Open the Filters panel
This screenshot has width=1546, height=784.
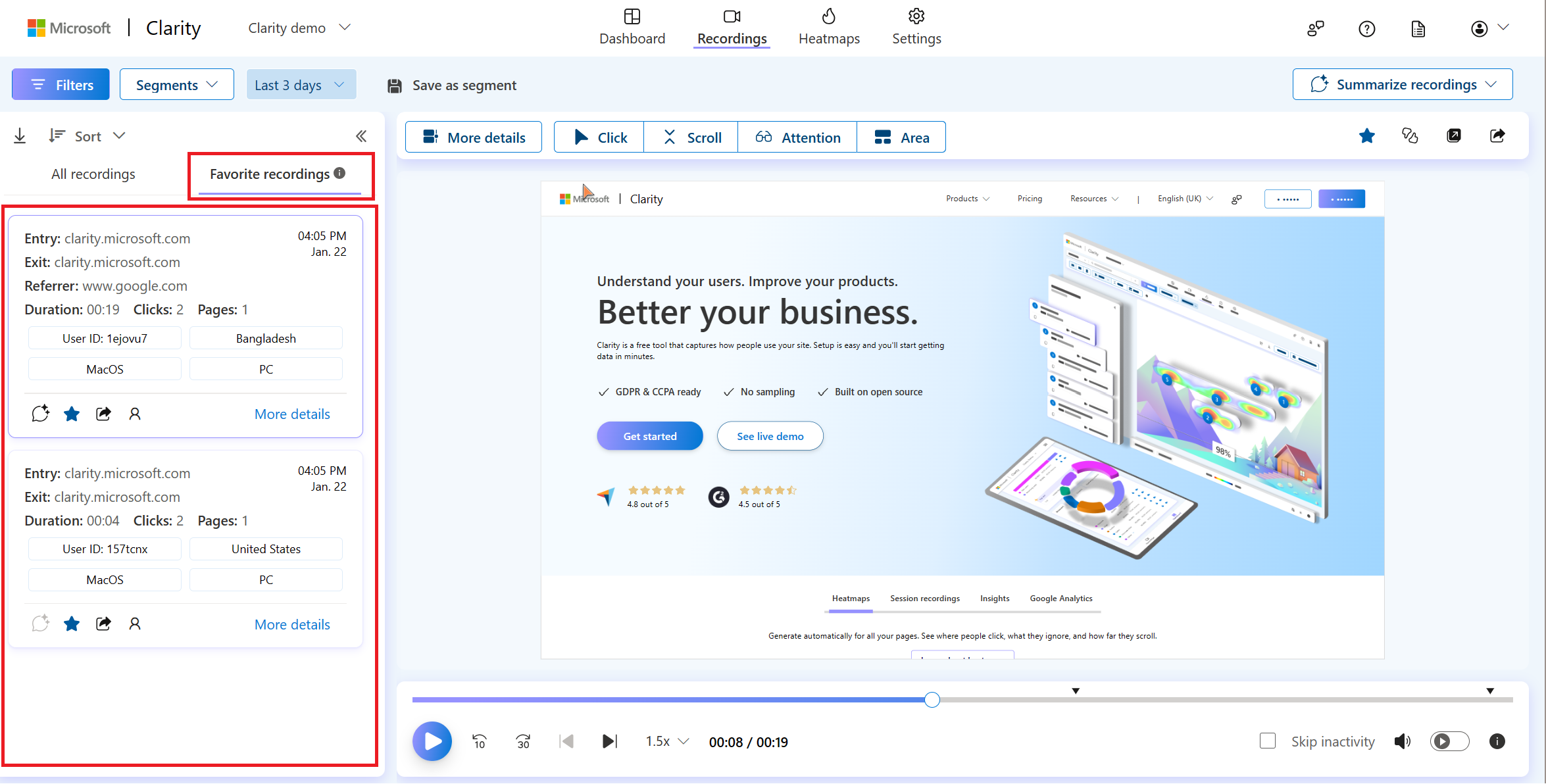61,84
